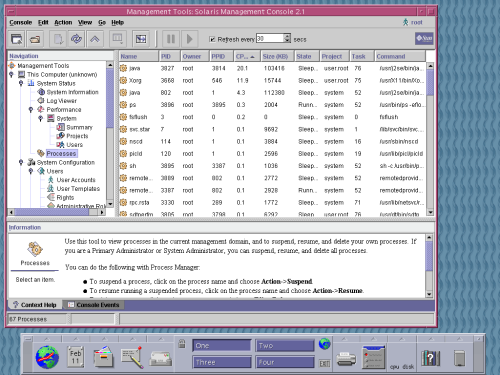Click the show/hide panes toolbar icon
The width and height of the screenshot is (500, 375).
click(x=141, y=39)
